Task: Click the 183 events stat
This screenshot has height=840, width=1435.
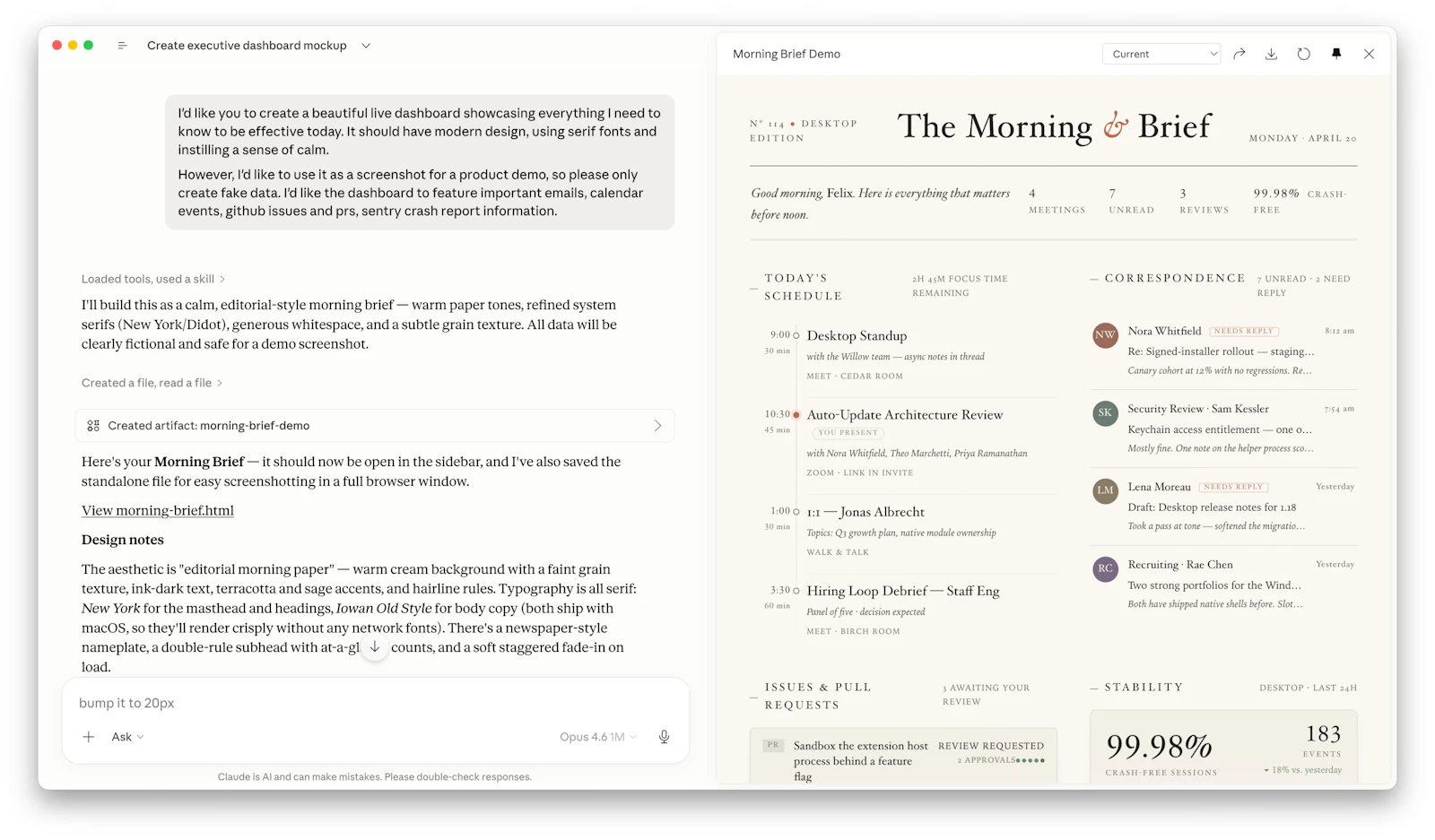Action: coord(1323,734)
